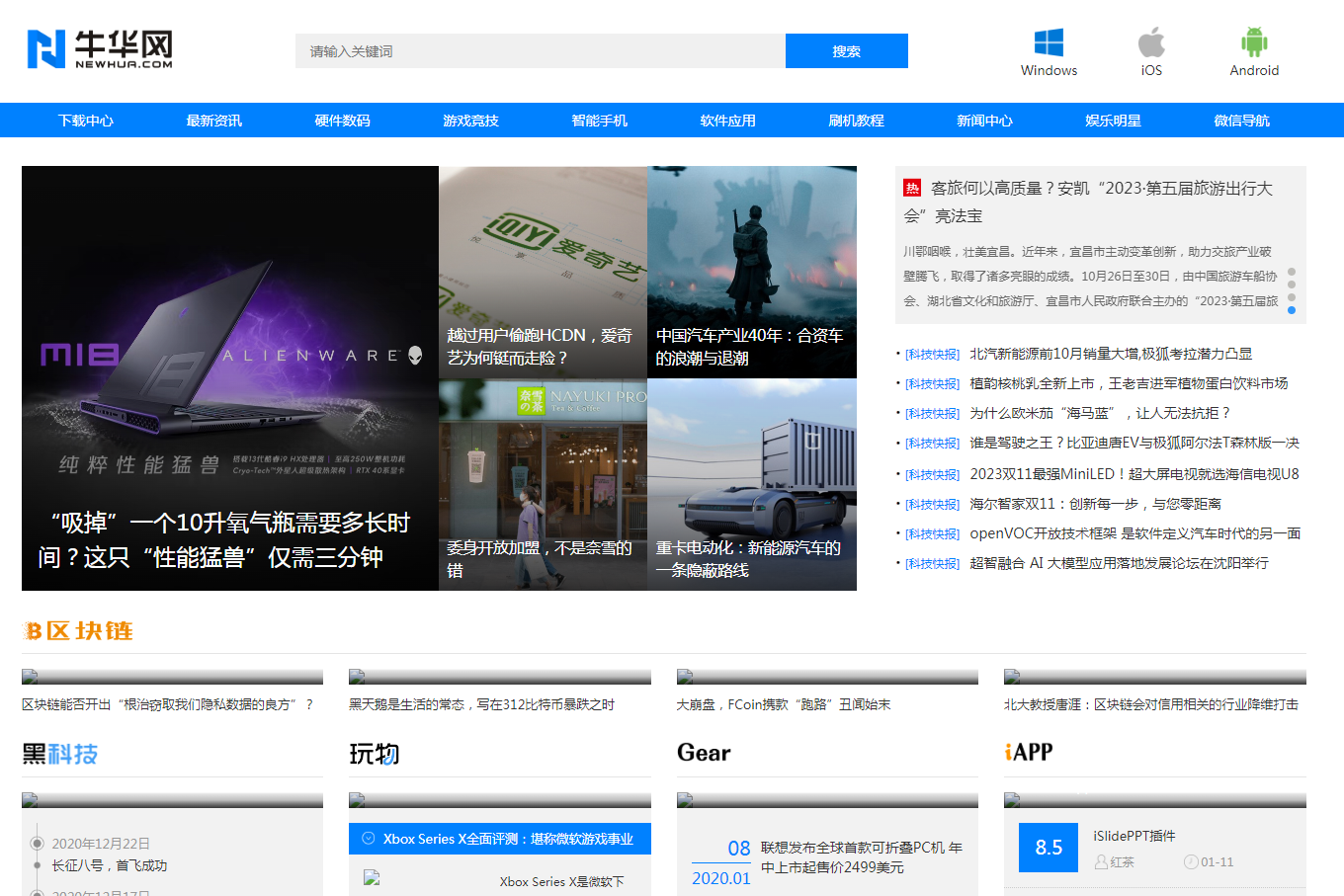Select the first gray carousel dot
The height and width of the screenshot is (896, 1344).
1292,272
